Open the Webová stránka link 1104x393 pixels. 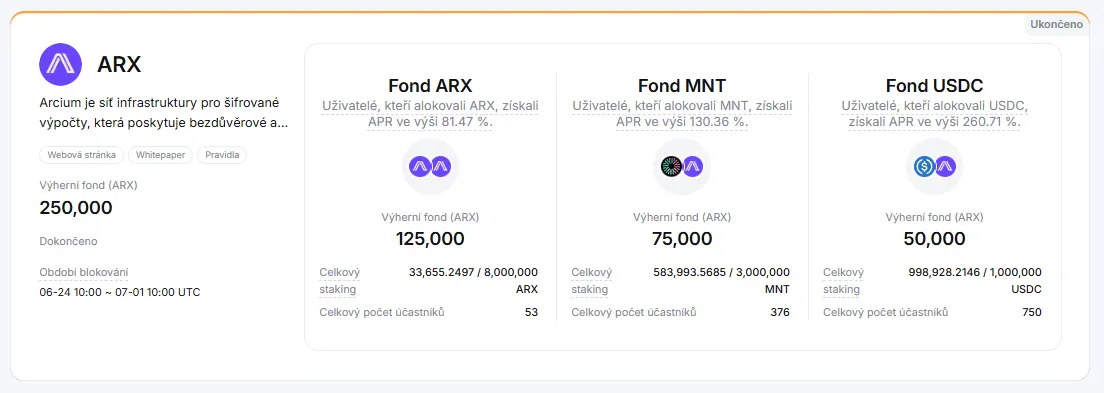[82, 155]
